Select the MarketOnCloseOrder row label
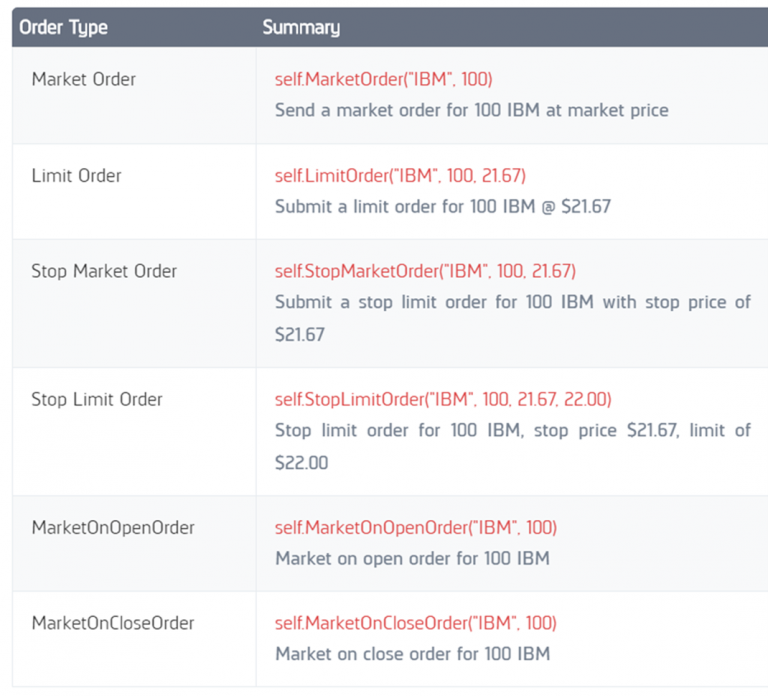This screenshot has width=768, height=696. 113,624
